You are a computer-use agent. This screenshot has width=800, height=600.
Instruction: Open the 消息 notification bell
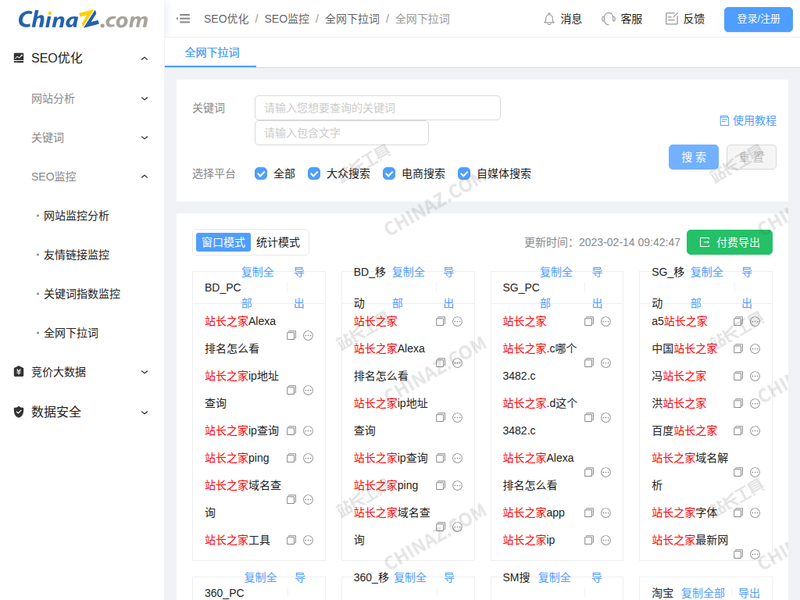549,19
